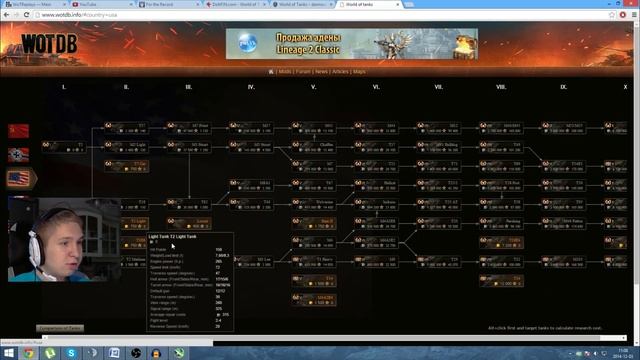Select the Germany flag nation icon

point(18,155)
